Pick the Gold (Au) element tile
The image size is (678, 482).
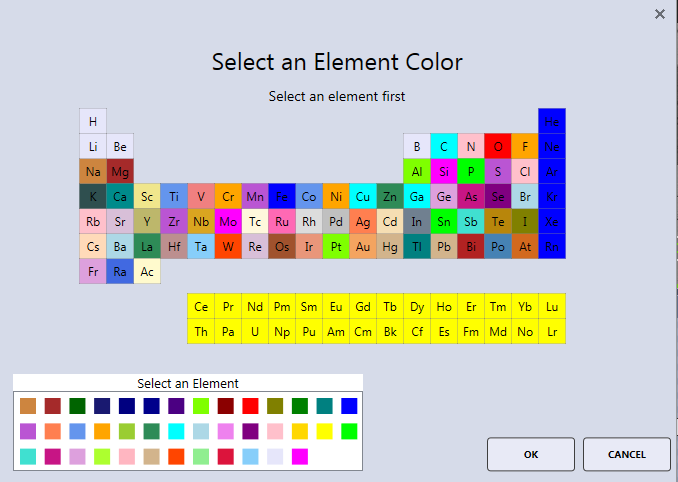coord(363,247)
